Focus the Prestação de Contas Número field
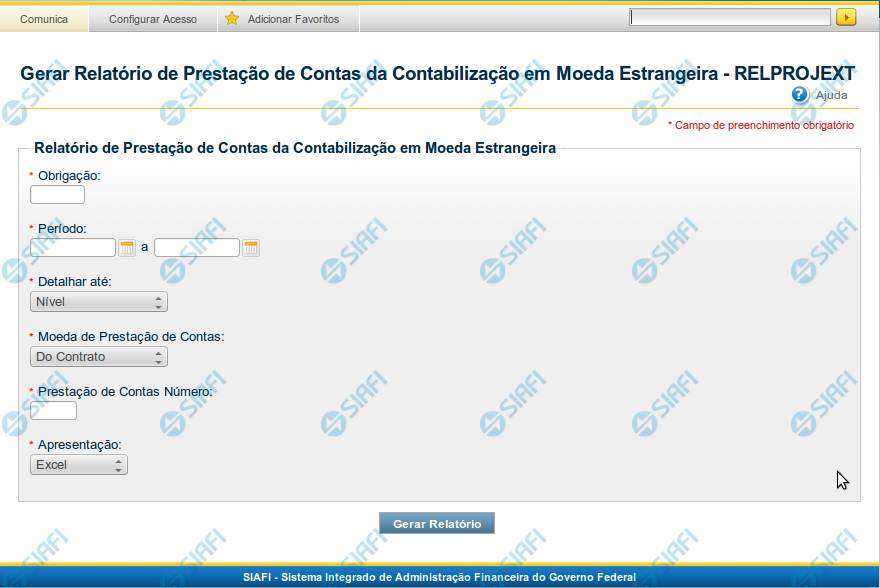 [x=53, y=410]
